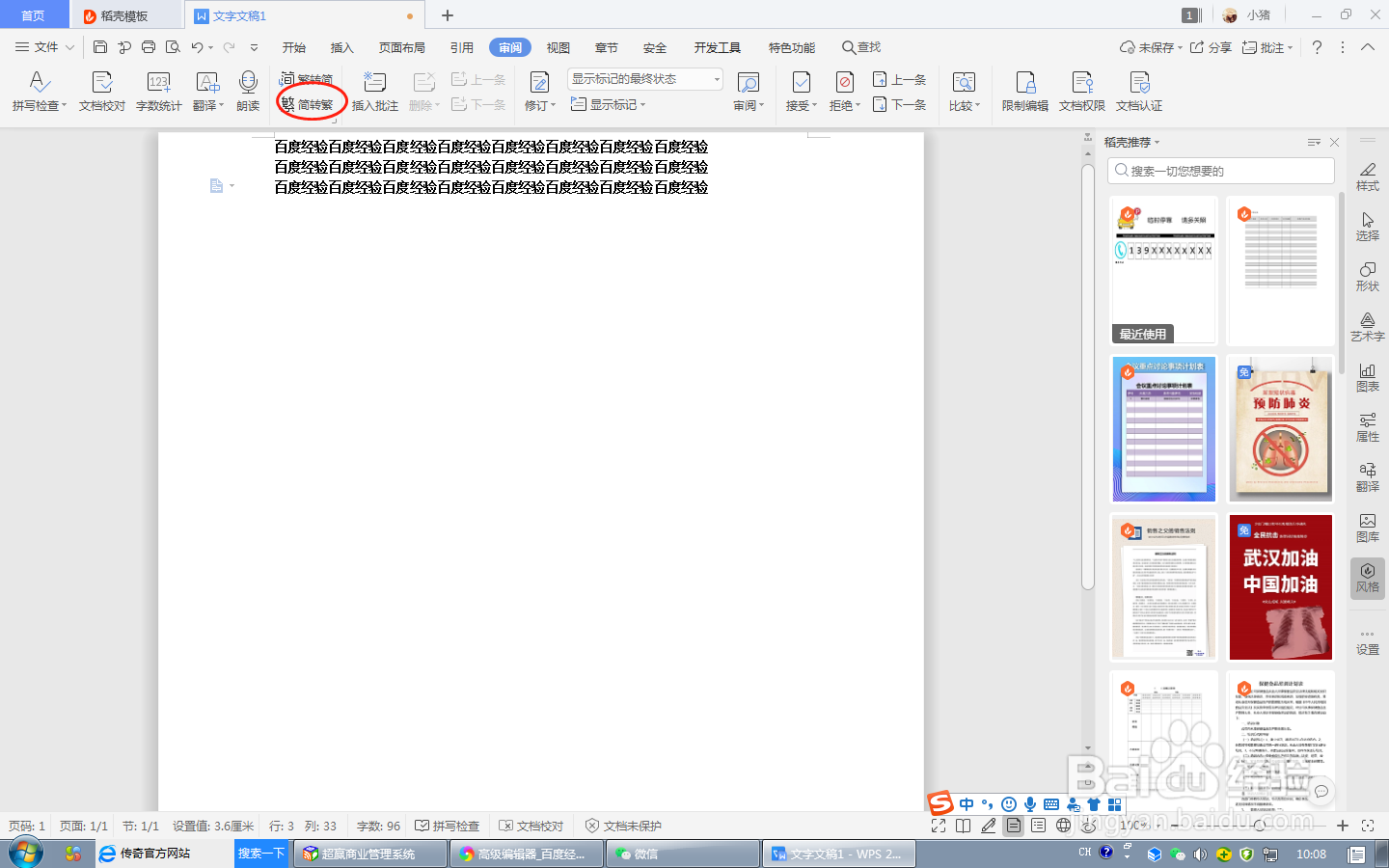Open sidebar Settings (设置)
1389x868 pixels.
(x=1368, y=641)
